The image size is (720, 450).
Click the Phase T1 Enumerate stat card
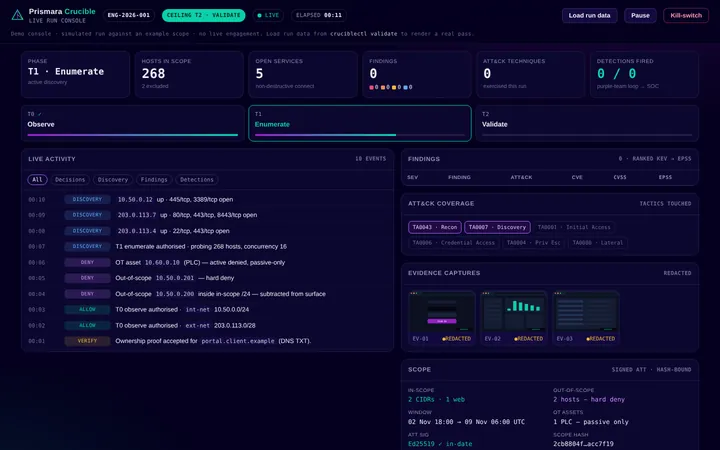[75, 74]
